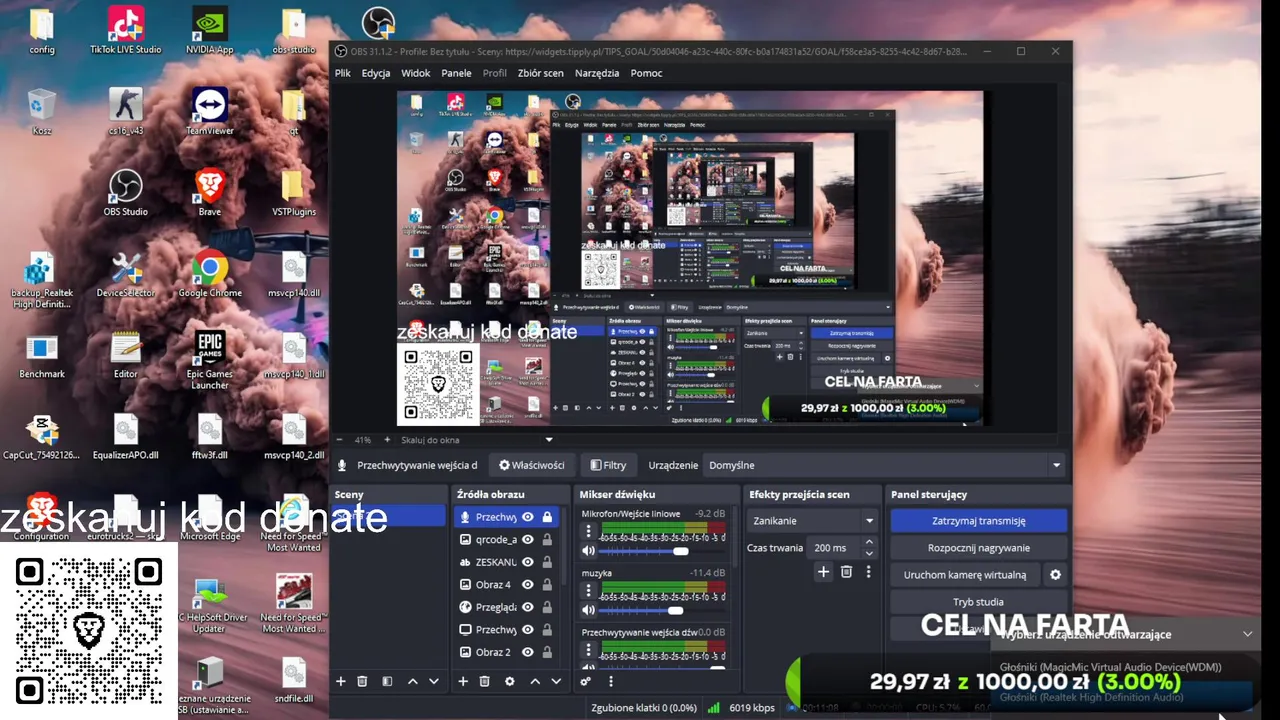Decrease Czas trwania with down arrow
1280x720 pixels.
point(869,553)
